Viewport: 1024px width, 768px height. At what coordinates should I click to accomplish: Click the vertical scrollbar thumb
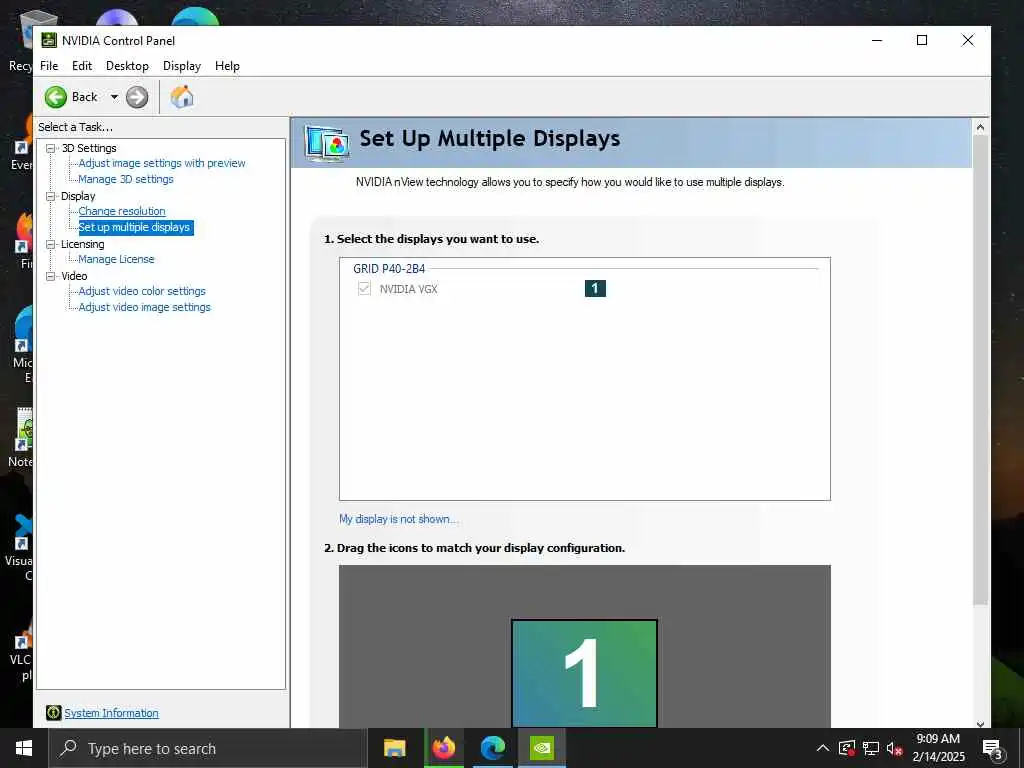980,370
